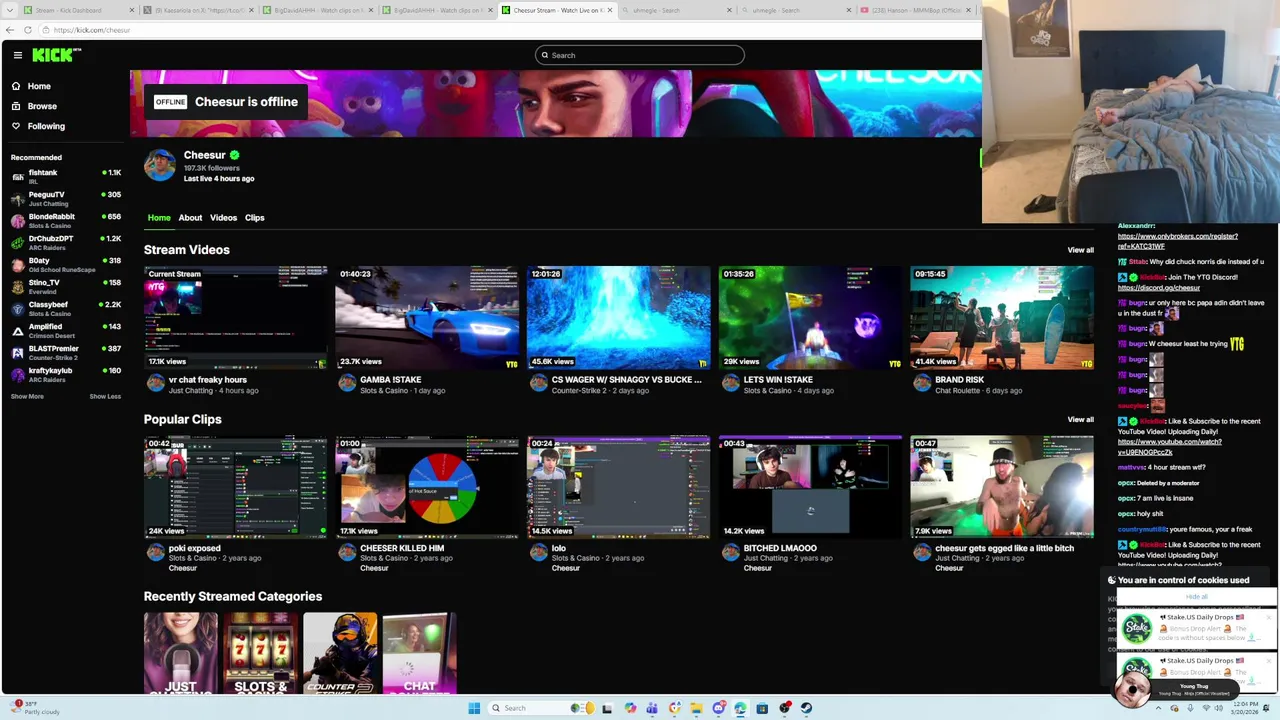Screen dimensions: 1280x720
Task: Open Slots & Casino category card
Action: [x=260, y=653]
